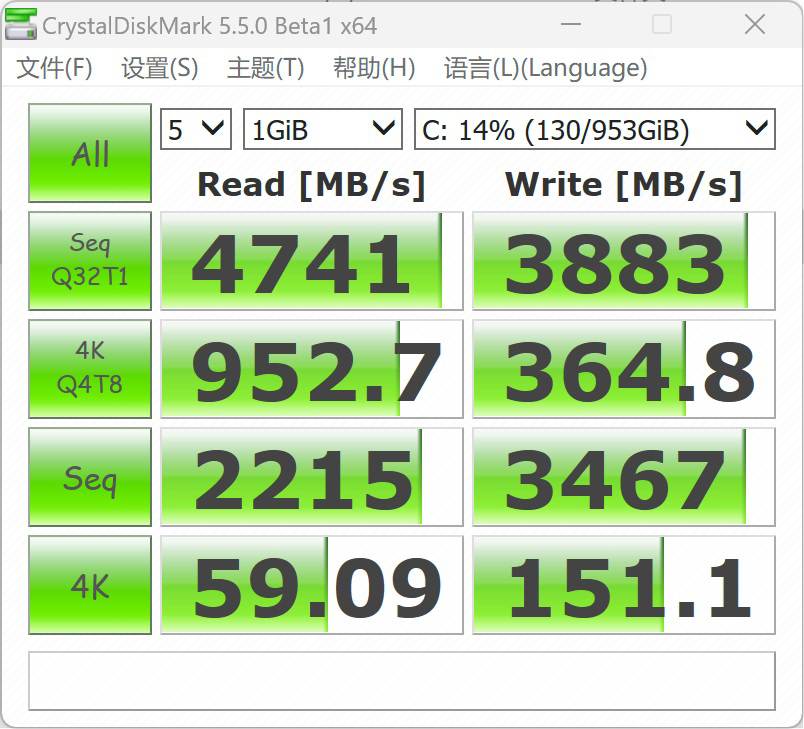The width and height of the screenshot is (804, 729).
Task: Click the Seq Q32T1 read value 4741
Action: pyautogui.click(x=312, y=261)
